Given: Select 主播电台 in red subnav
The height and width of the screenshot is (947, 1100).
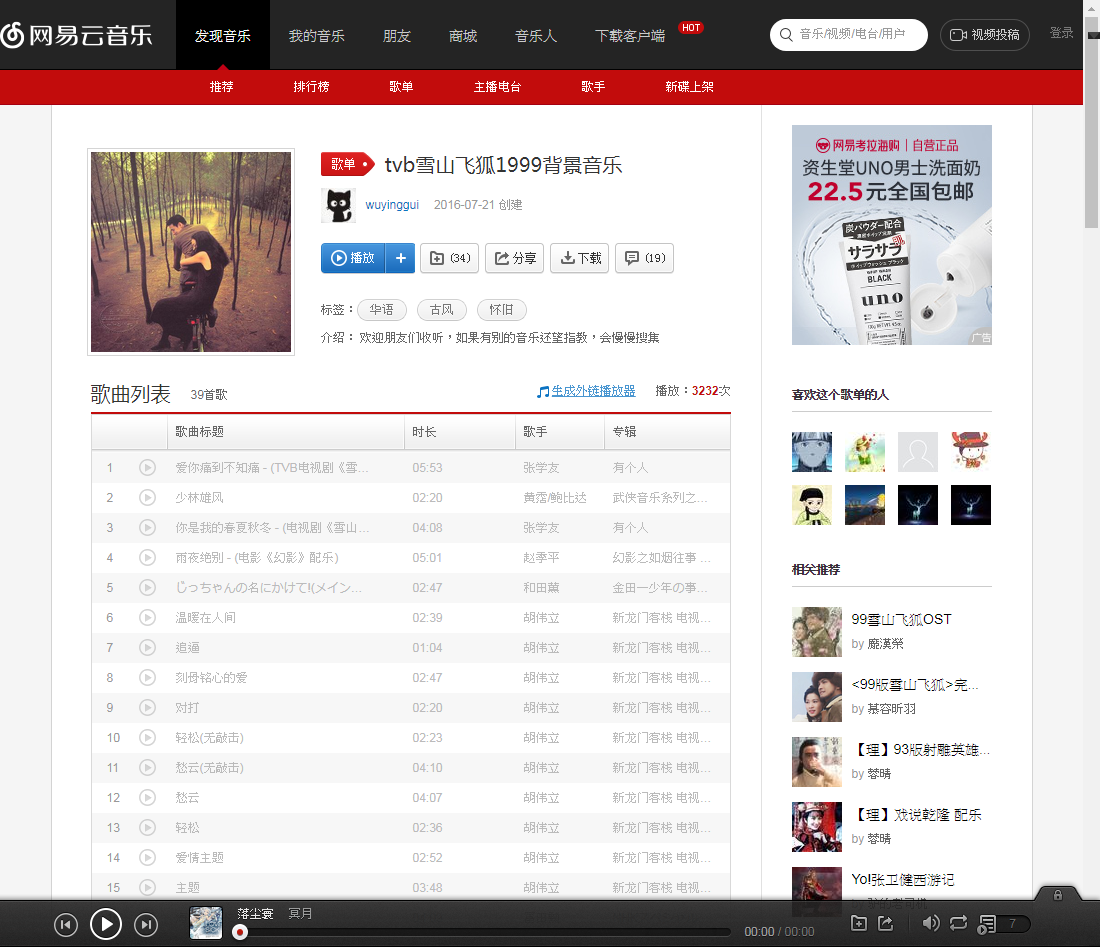Looking at the screenshot, I should 497,87.
